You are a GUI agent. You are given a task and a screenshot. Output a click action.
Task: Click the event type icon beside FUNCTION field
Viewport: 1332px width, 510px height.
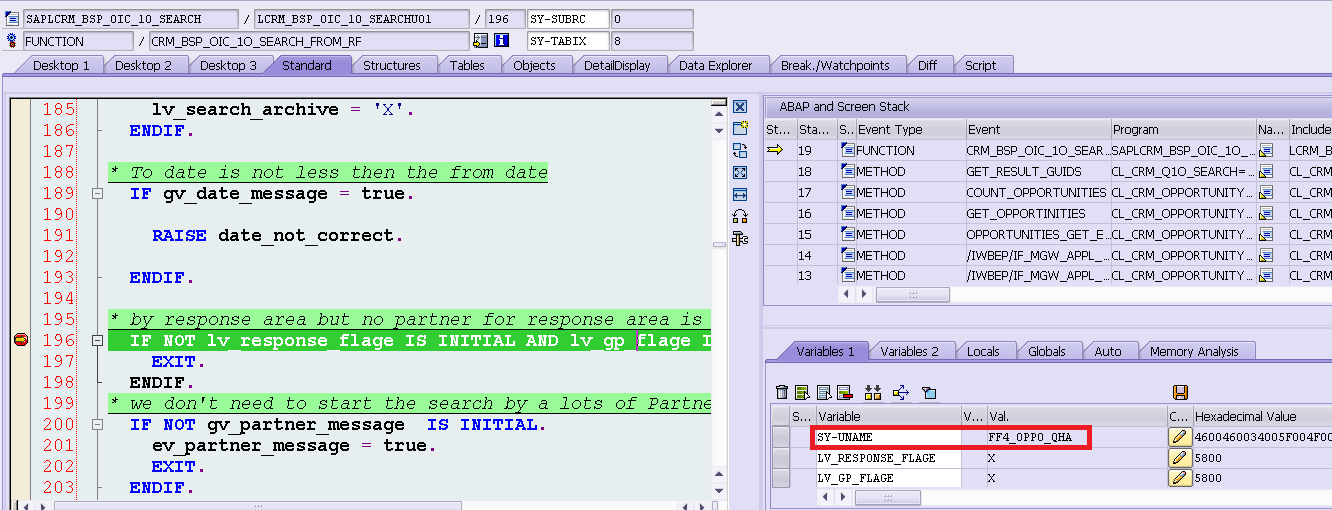click(12, 41)
